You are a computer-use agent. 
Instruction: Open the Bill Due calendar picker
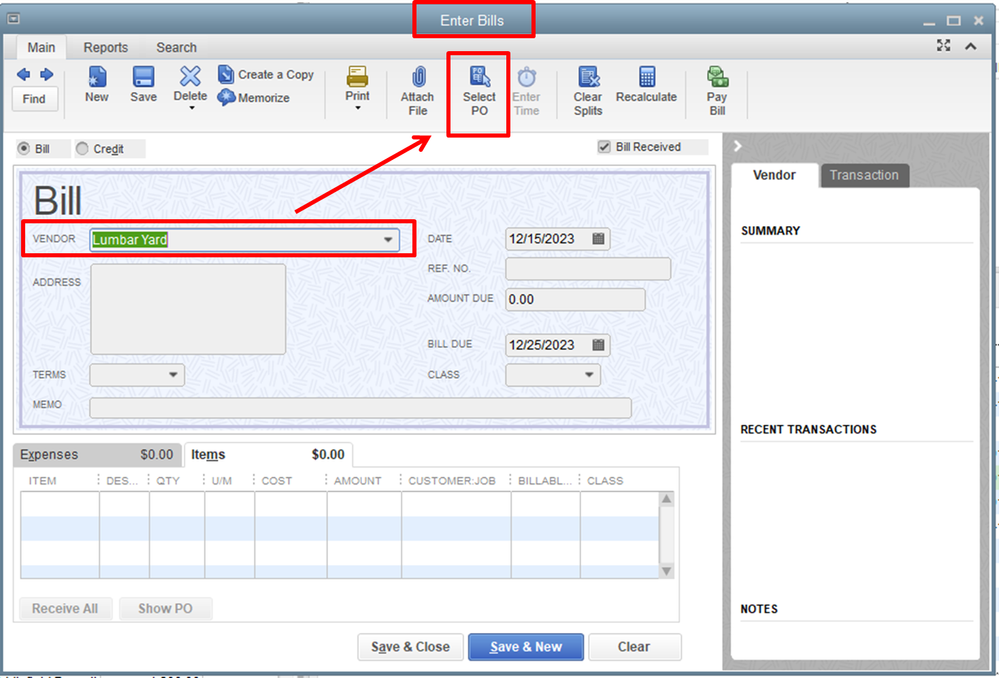pos(598,345)
